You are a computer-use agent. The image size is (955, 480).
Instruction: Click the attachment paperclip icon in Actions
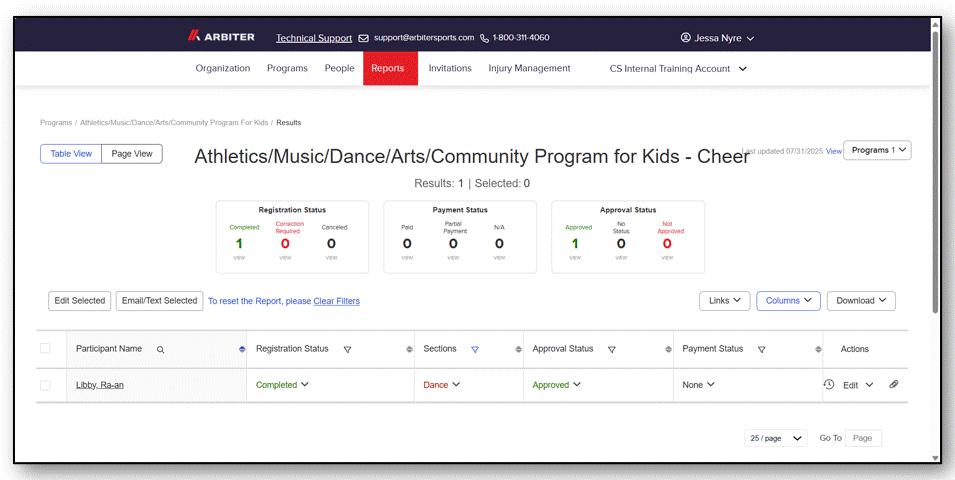893,384
